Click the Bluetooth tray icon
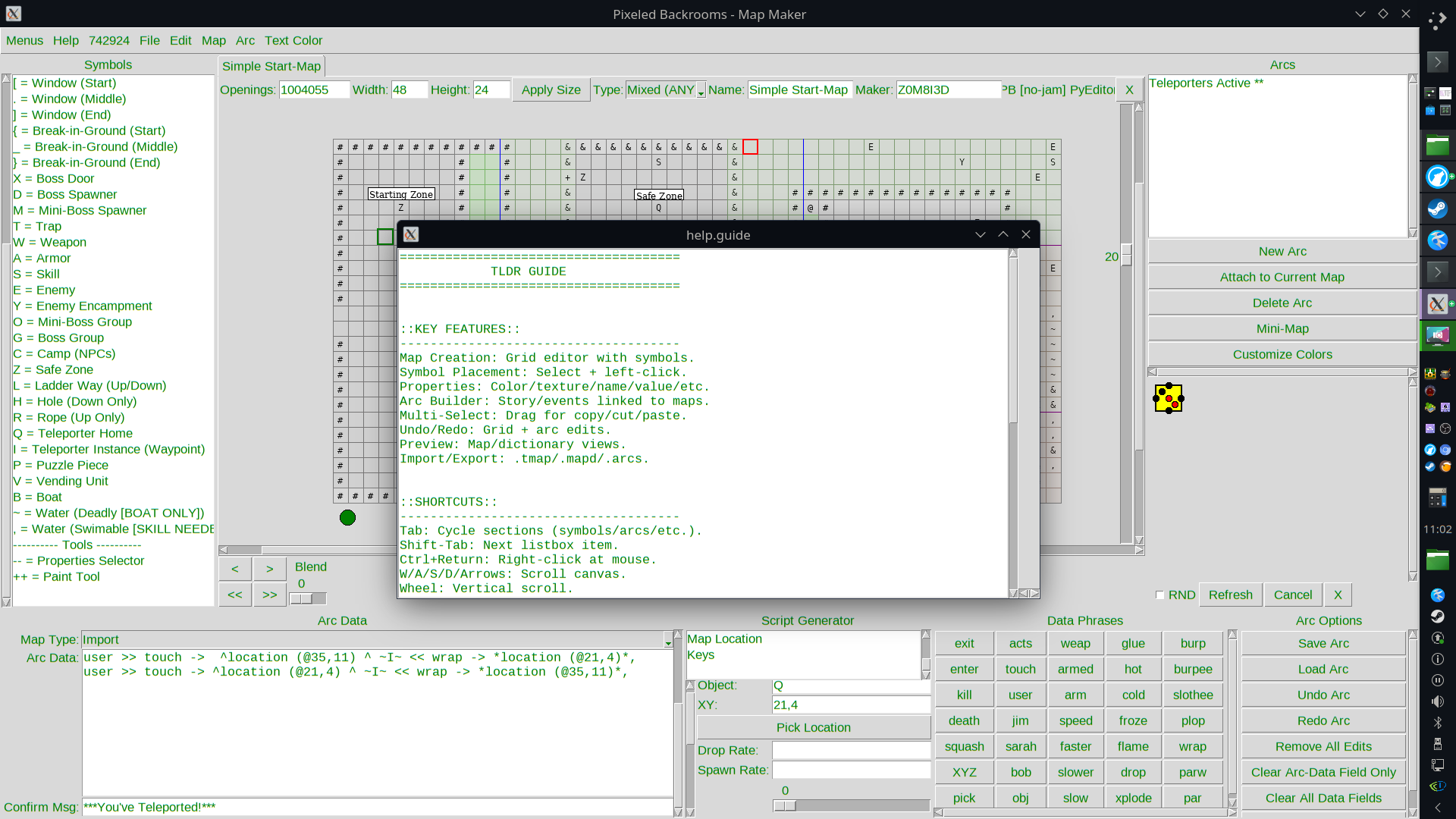Image resolution: width=1456 pixels, height=819 pixels. tap(1437, 723)
